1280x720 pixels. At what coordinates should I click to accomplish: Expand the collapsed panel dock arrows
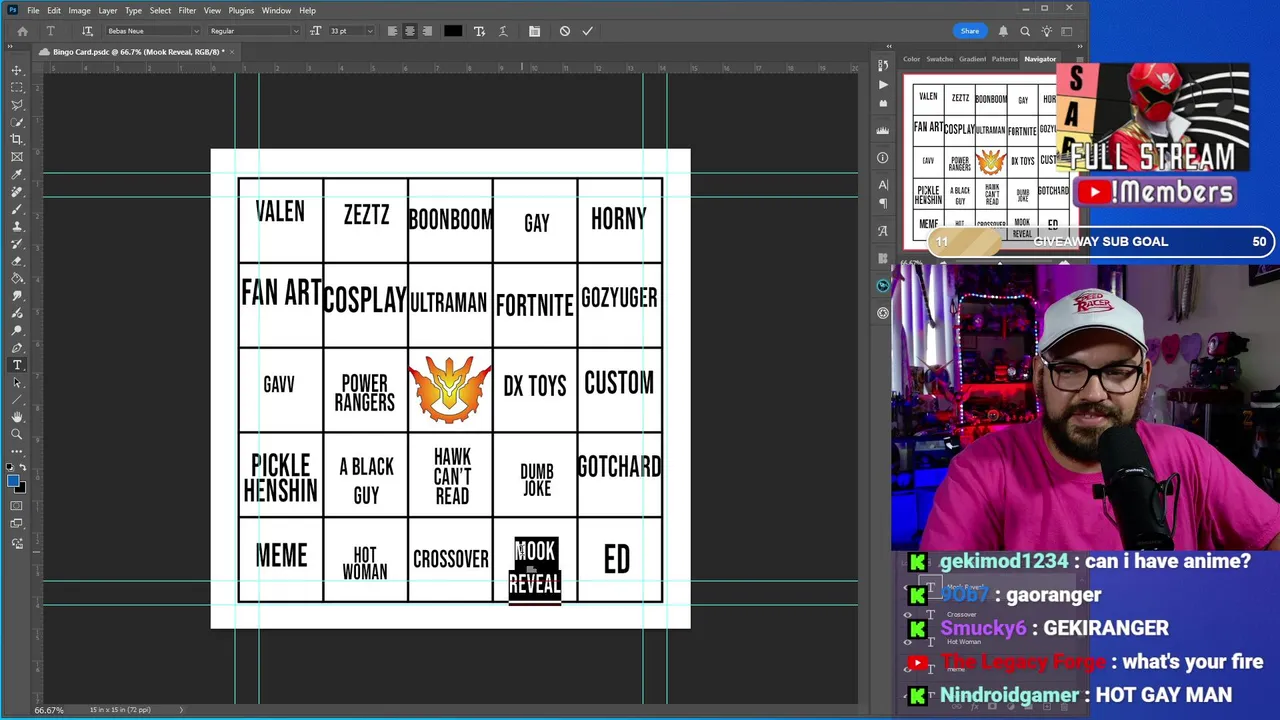click(x=888, y=46)
